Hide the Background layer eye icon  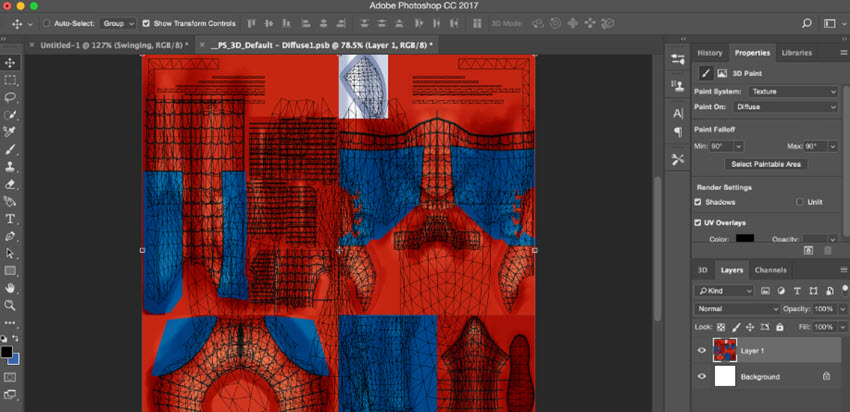point(702,376)
